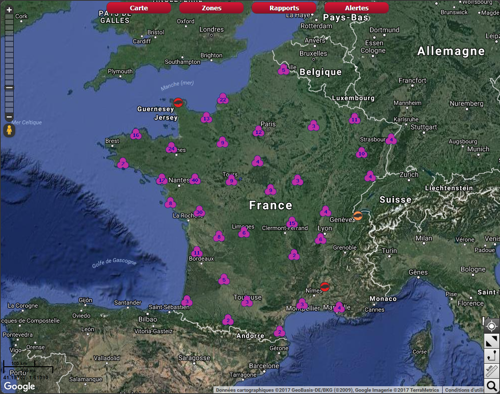
Task: Open the Zones tab
Action: pyautogui.click(x=211, y=8)
